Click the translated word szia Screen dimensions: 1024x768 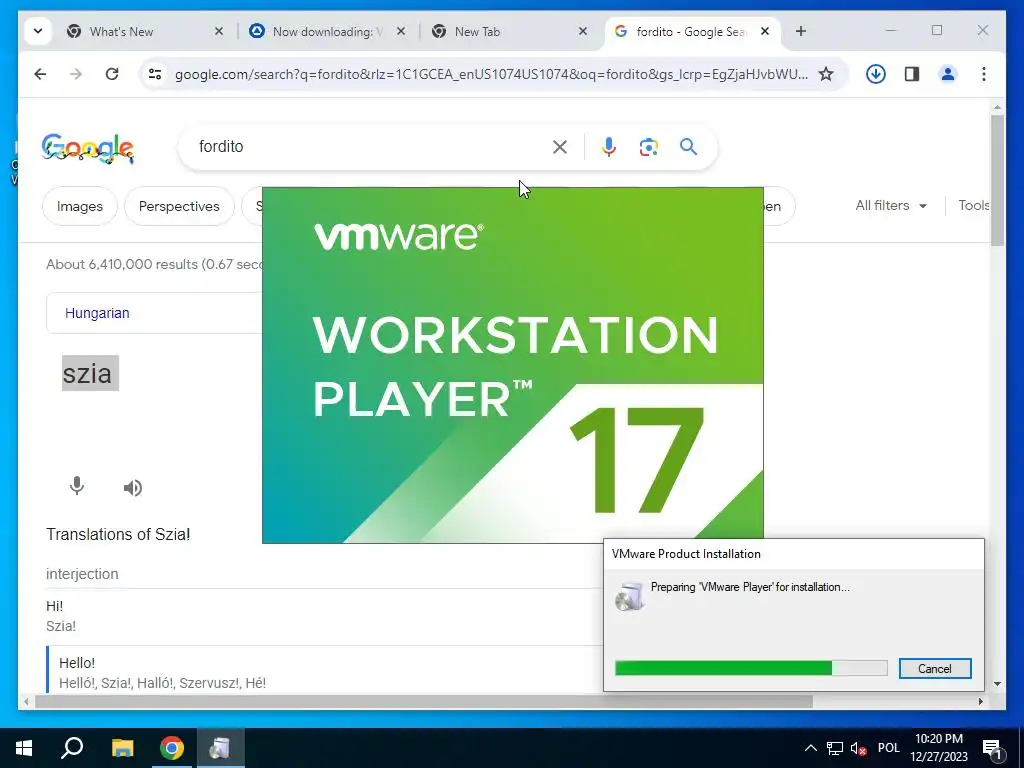90,374
